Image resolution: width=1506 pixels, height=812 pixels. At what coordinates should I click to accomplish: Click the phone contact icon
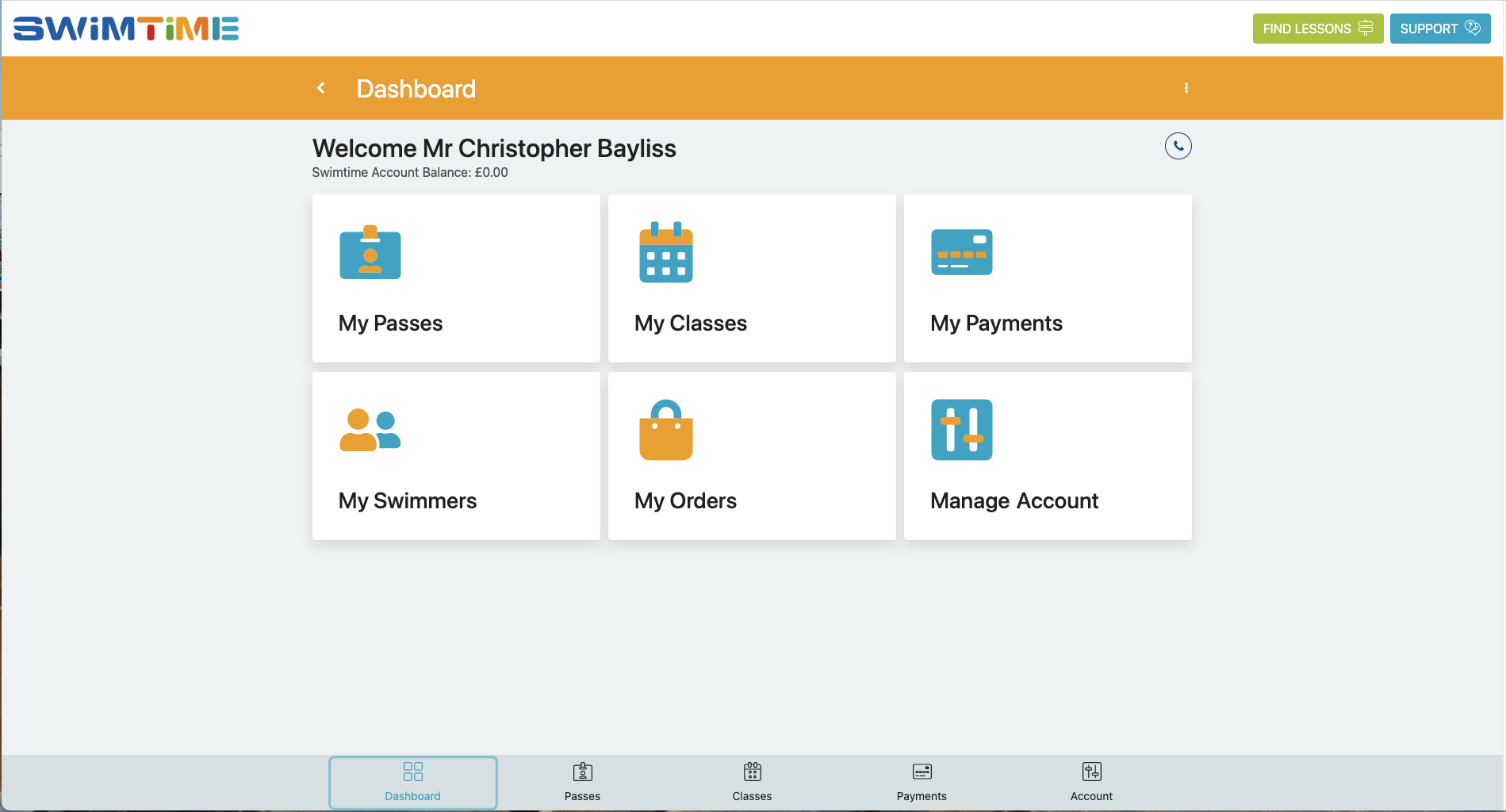(1178, 146)
